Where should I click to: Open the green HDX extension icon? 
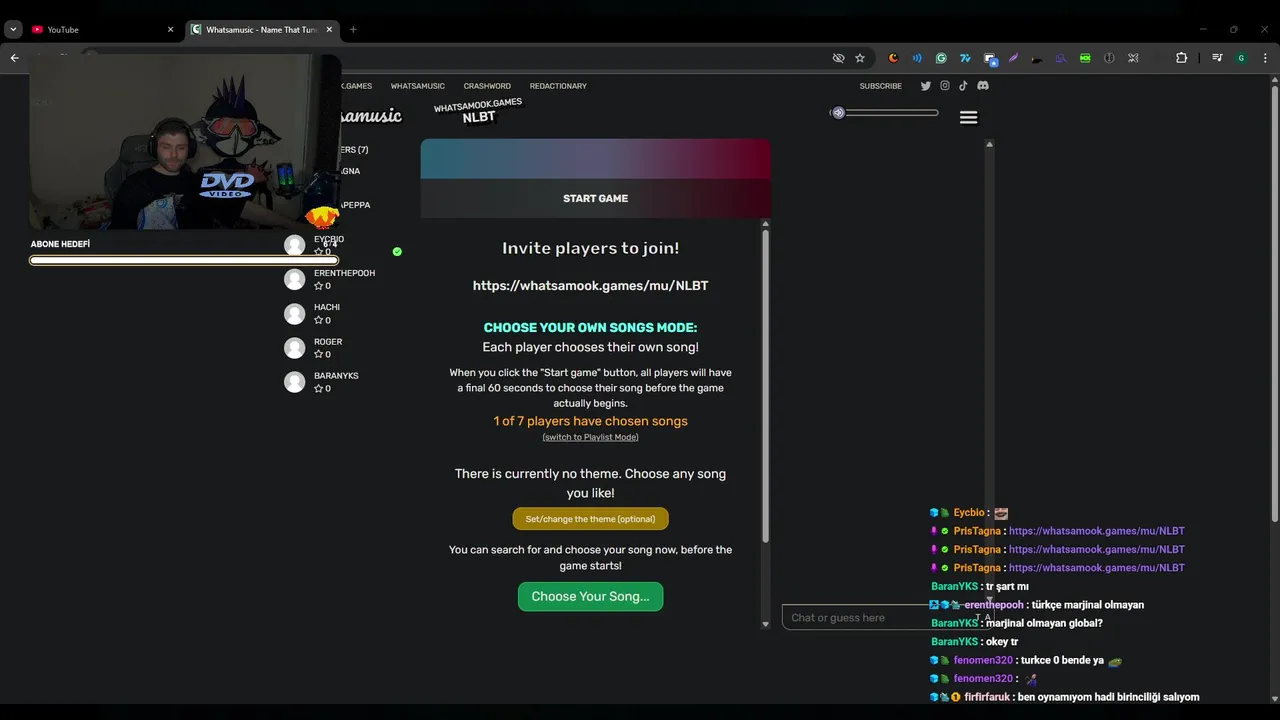tap(1085, 58)
